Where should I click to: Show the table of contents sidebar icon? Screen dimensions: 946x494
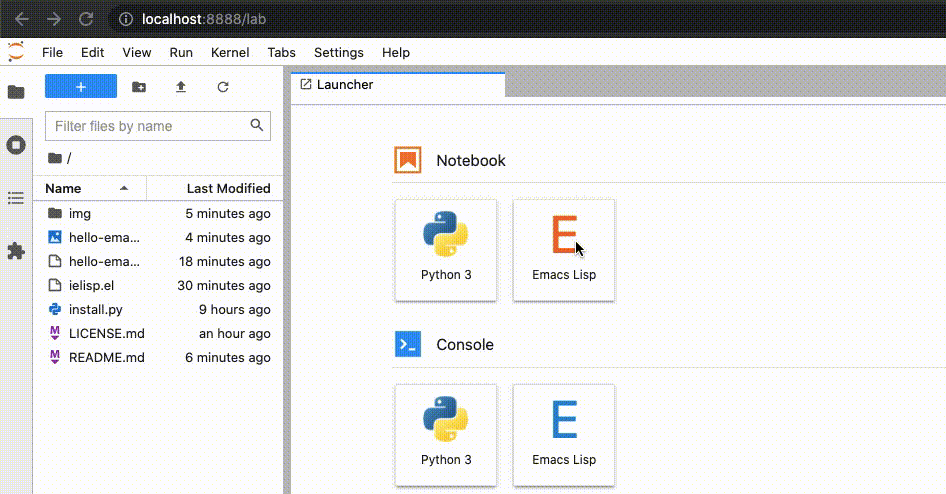click(x=16, y=198)
